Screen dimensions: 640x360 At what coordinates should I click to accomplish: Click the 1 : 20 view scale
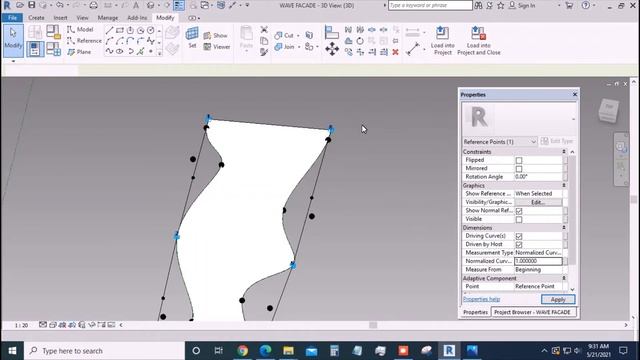click(21, 325)
